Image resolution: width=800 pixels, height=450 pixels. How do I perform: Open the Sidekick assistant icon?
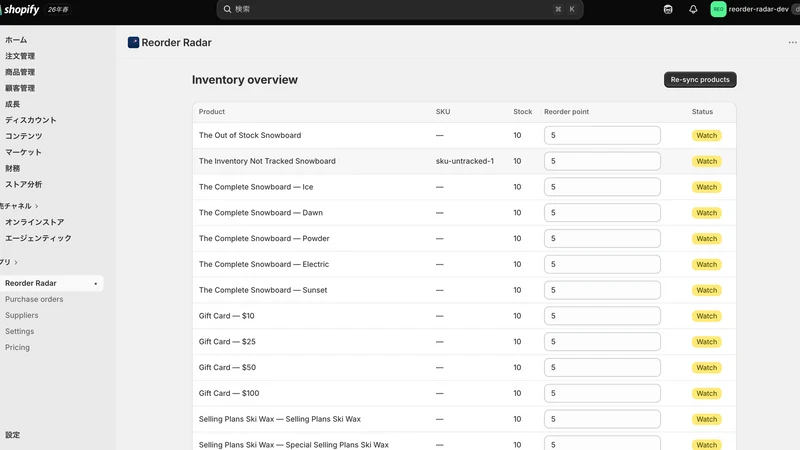pyautogui.click(x=668, y=9)
